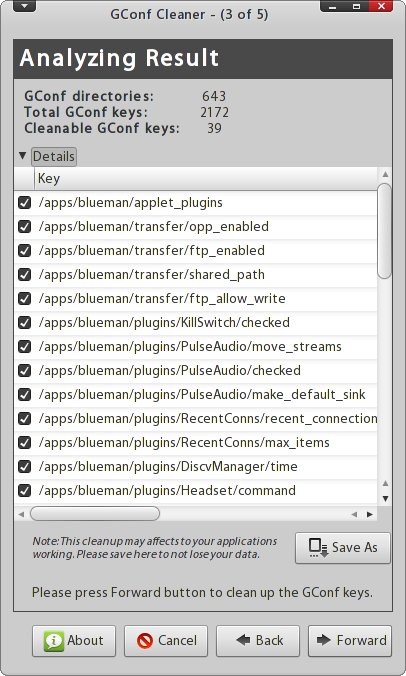Viewport: 406px width, 676px height.
Task: Minimize the GConf Cleaner window
Action: pyautogui.click(x=332, y=6)
